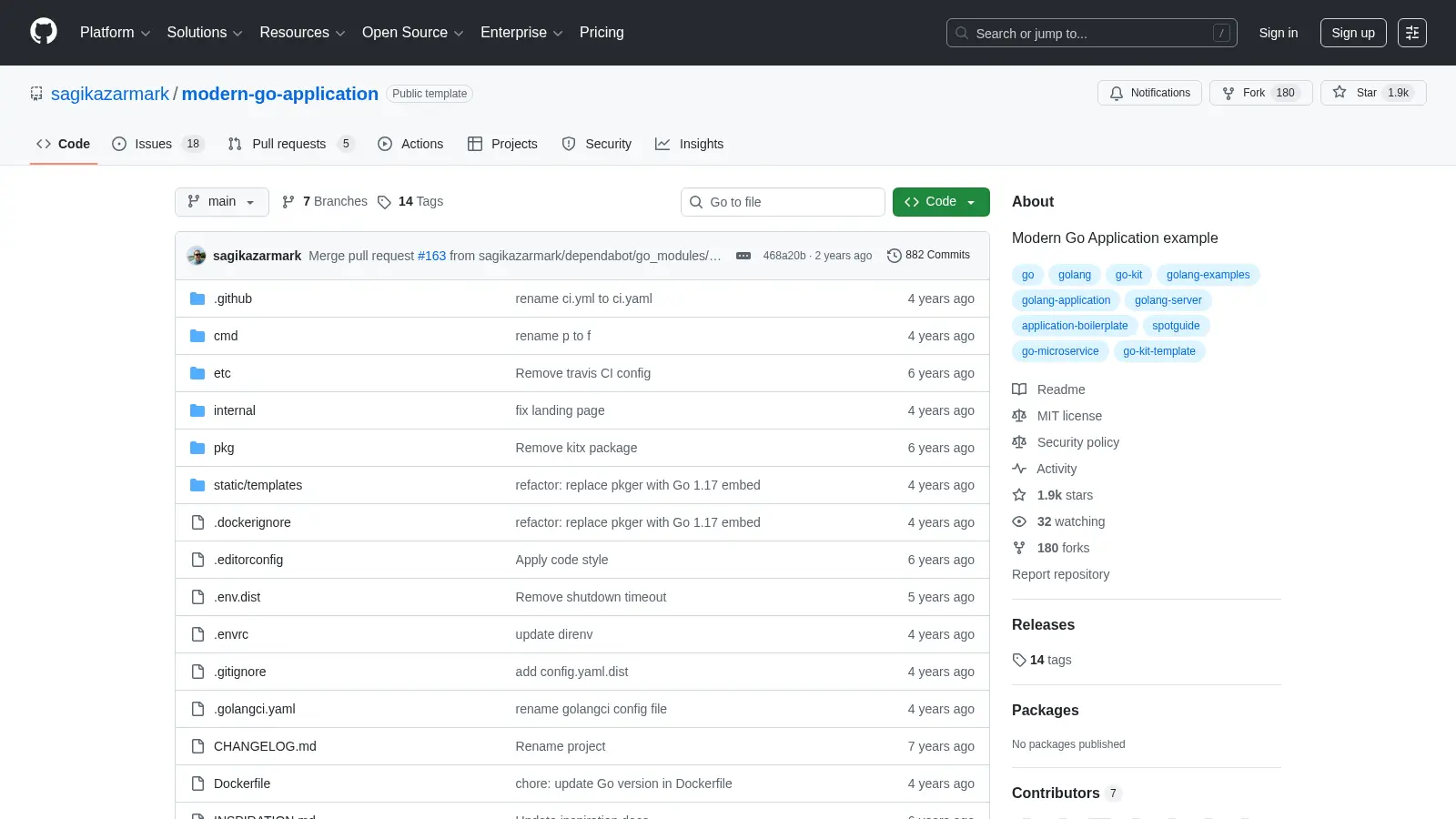
Task: Open commit 'Remove travis CI config'
Action: (582, 373)
